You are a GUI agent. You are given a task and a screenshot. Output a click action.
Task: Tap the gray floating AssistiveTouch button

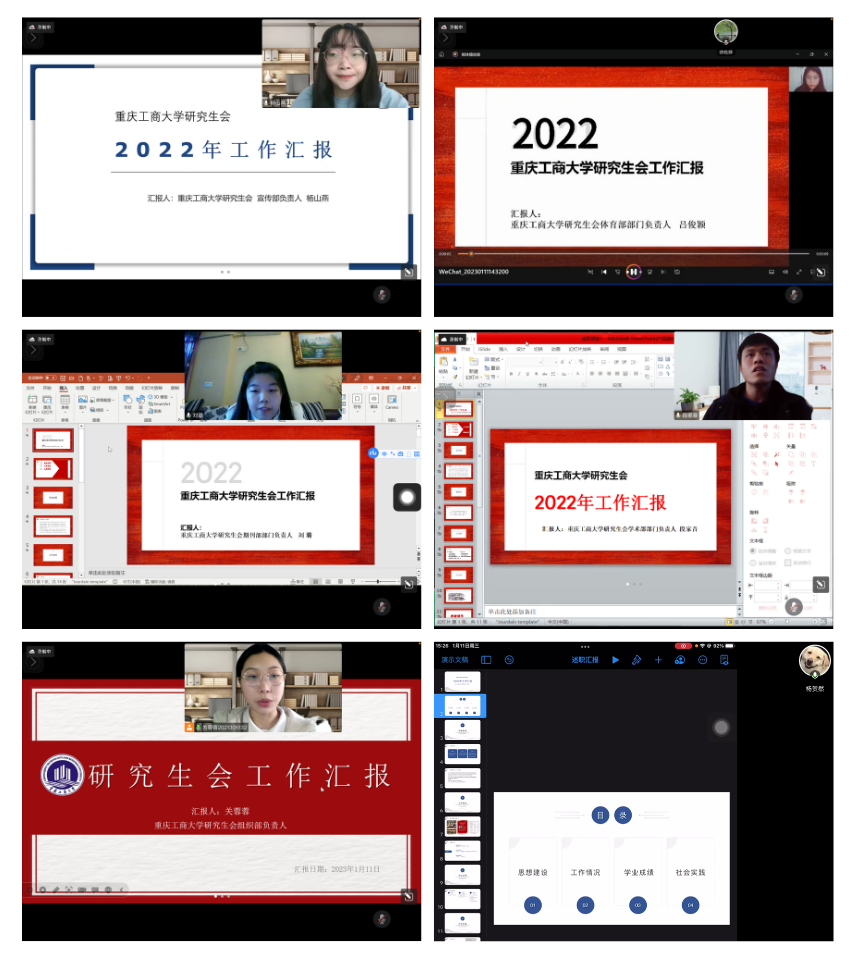721,727
